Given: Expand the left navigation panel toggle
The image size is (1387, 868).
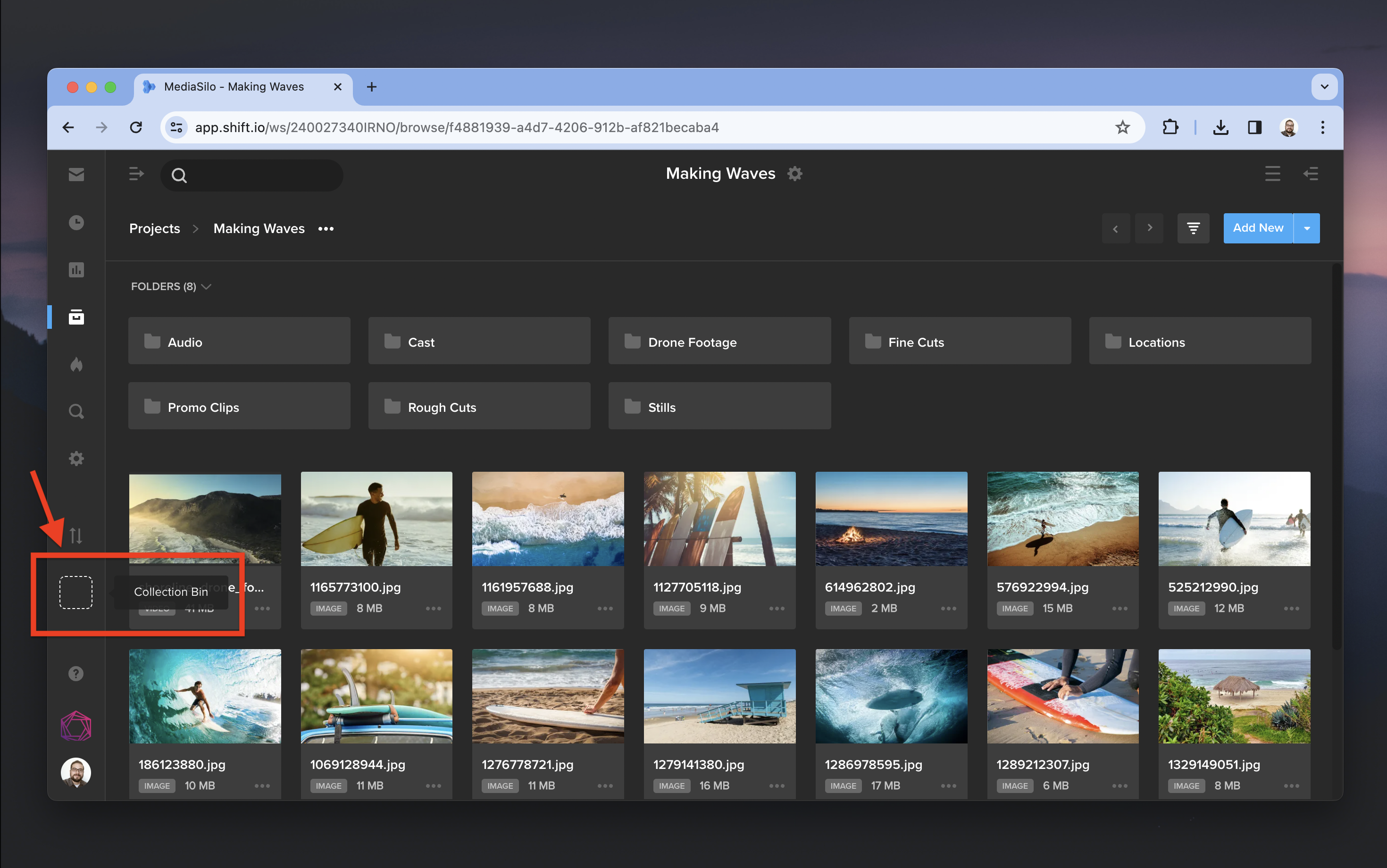Looking at the screenshot, I should pos(136,174).
